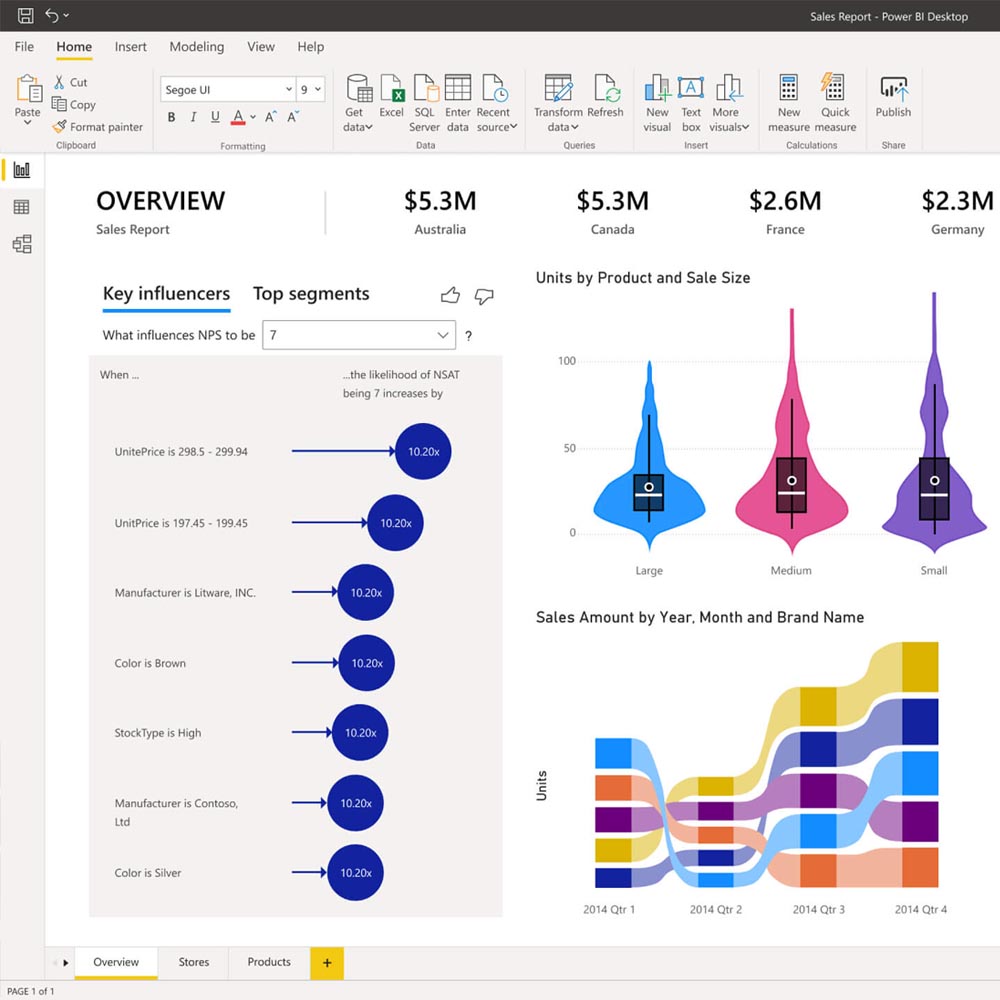Select the Format painter tool

point(98,127)
